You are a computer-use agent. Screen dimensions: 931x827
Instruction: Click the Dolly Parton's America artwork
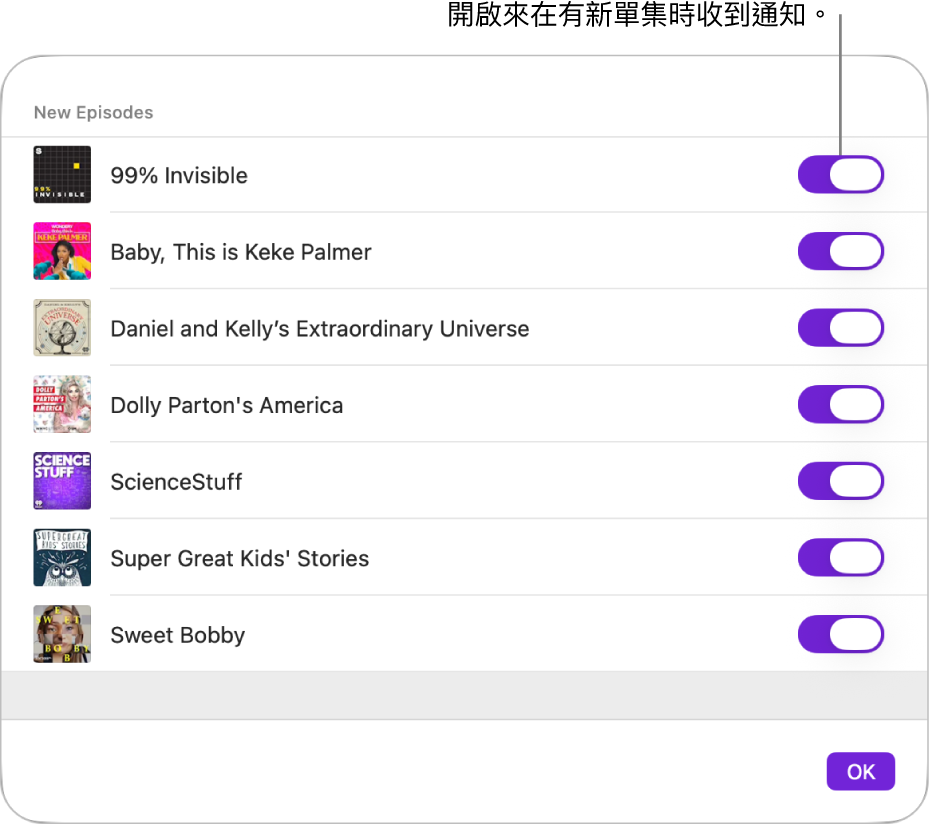click(62, 405)
